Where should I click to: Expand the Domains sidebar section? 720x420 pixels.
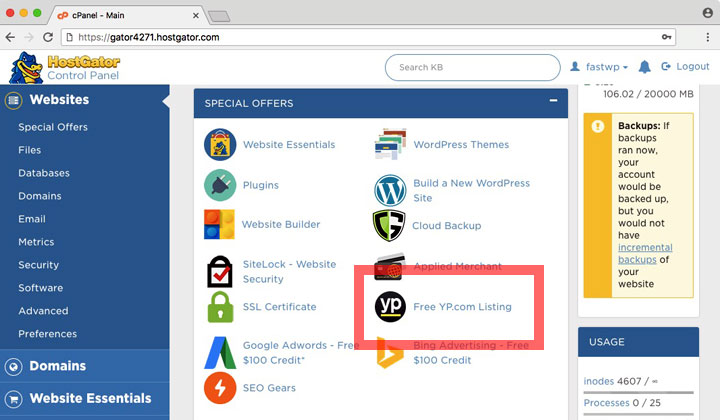pyautogui.click(x=84, y=366)
